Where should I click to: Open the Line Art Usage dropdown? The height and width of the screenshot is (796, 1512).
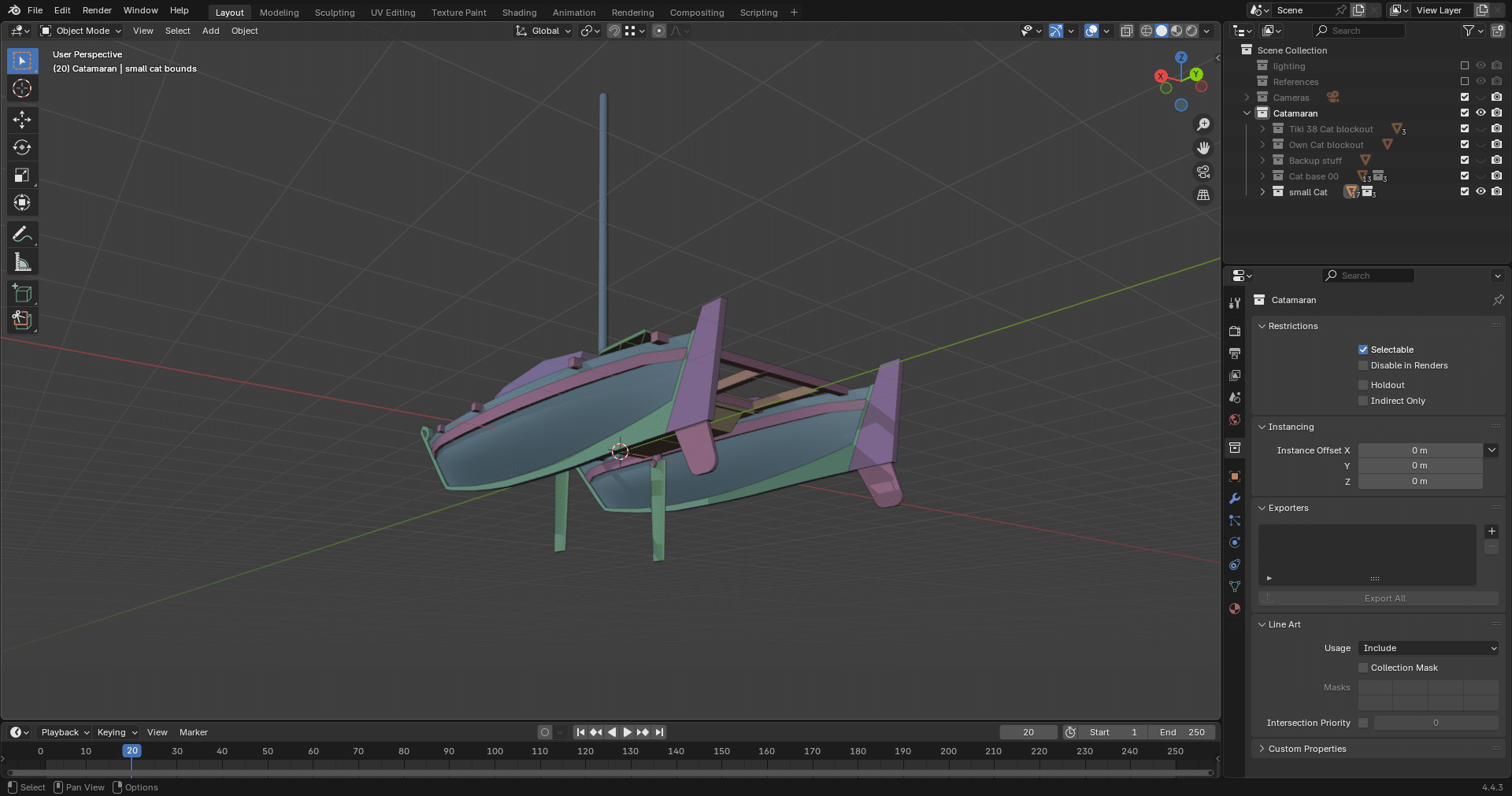[x=1428, y=648]
